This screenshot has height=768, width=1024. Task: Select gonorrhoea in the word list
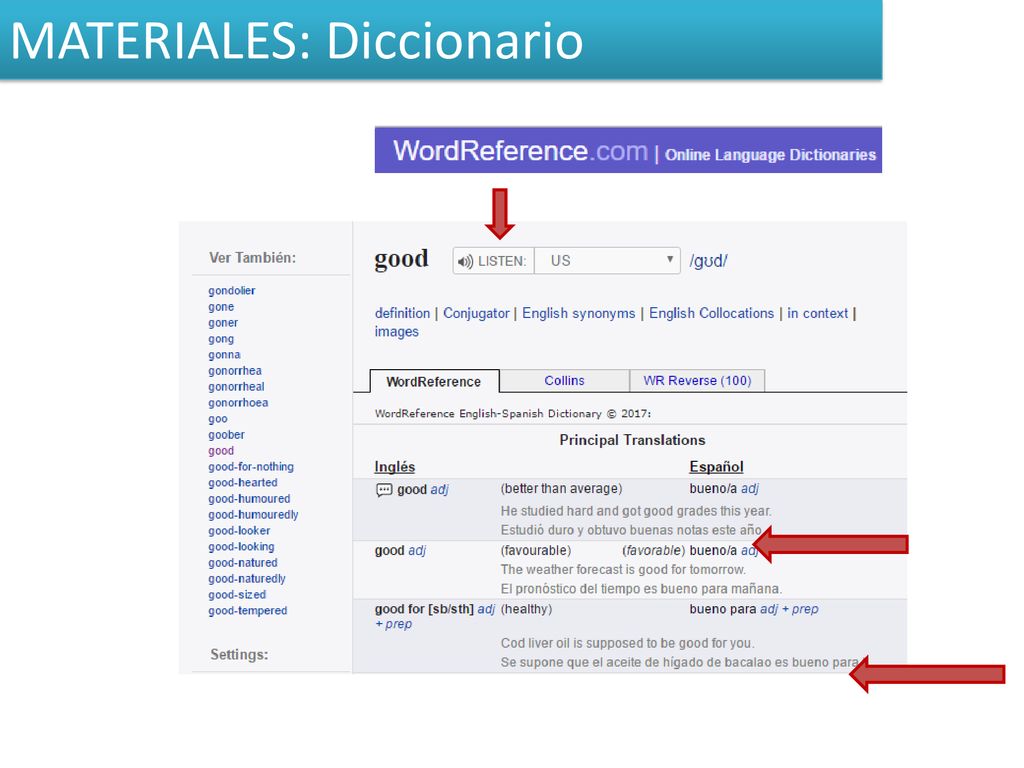238,403
